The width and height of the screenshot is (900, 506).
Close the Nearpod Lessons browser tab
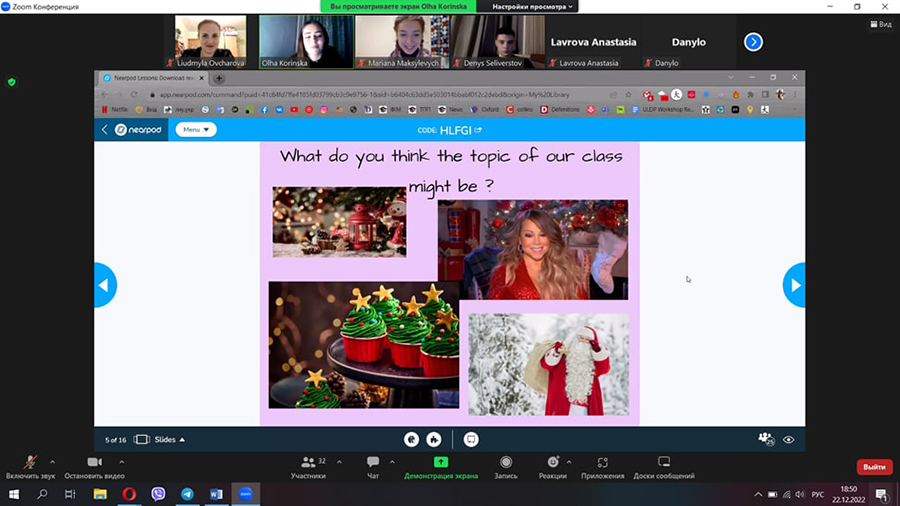click(x=201, y=78)
